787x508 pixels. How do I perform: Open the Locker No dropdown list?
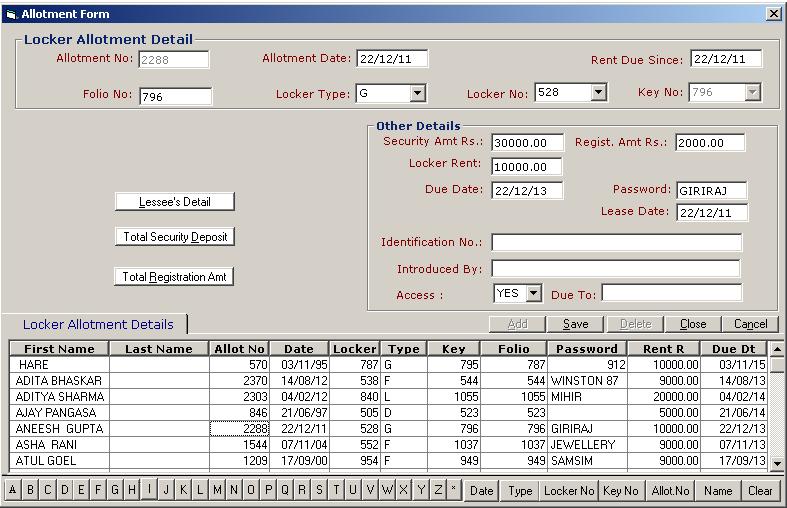[598, 93]
